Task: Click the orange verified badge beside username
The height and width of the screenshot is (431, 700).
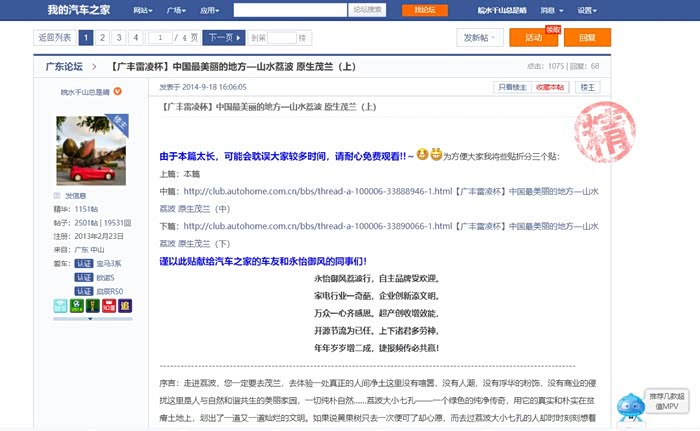Action: (x=118, y=92)
